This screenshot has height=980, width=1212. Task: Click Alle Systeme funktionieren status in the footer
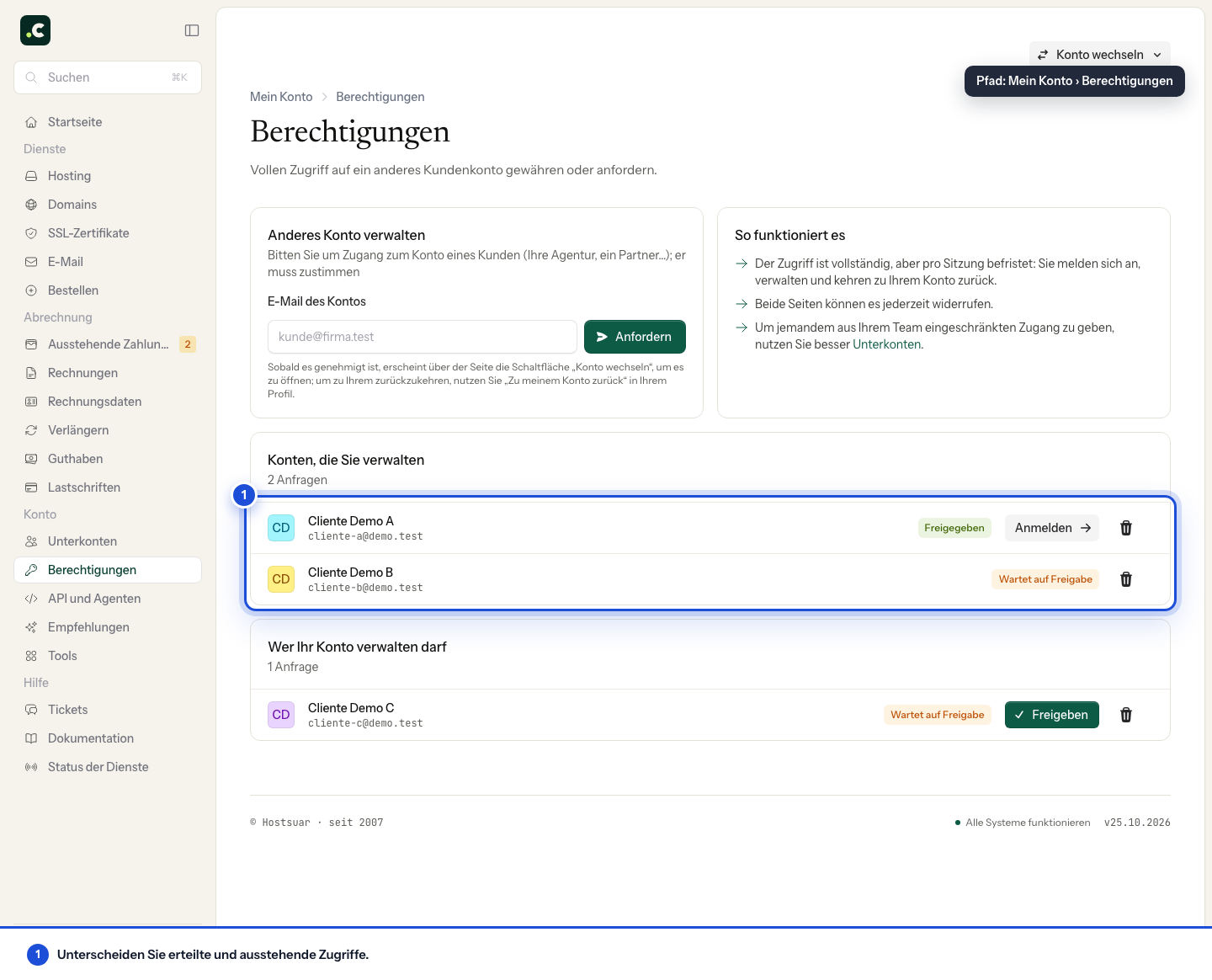coord(1023,823)
